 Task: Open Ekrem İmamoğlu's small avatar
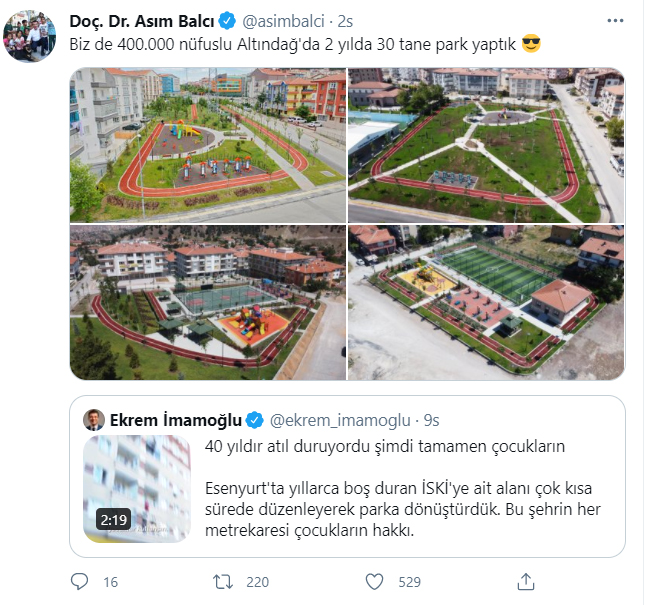[x=94, y=420]
